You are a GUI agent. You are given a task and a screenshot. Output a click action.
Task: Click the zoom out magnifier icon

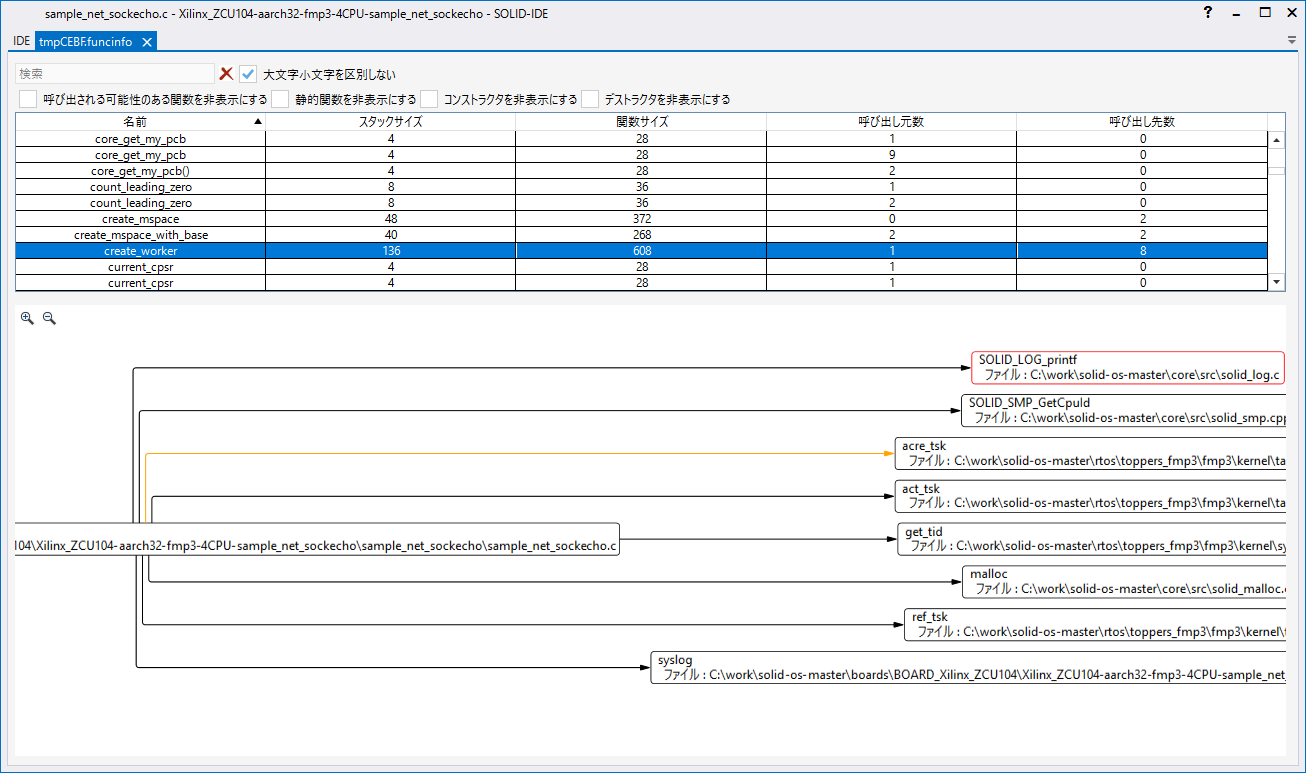(x=49, y=318)
